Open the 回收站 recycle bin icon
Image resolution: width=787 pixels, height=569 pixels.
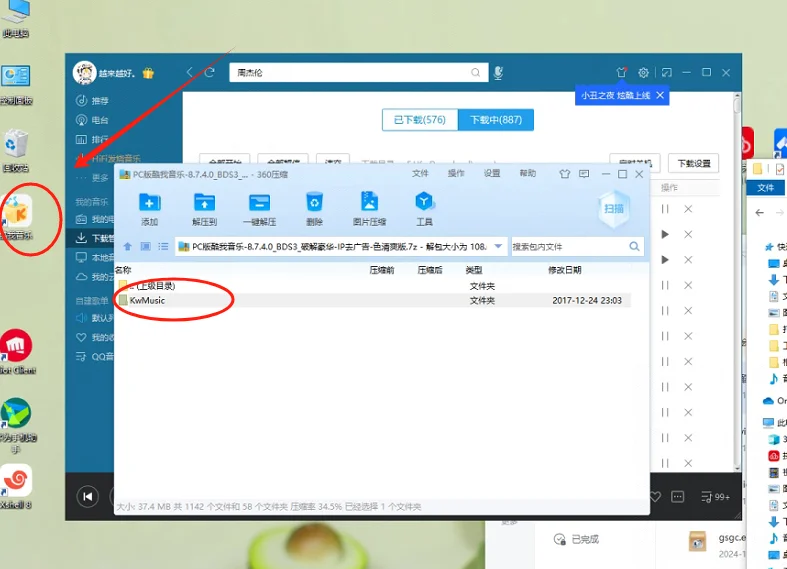tap(16, 151)
